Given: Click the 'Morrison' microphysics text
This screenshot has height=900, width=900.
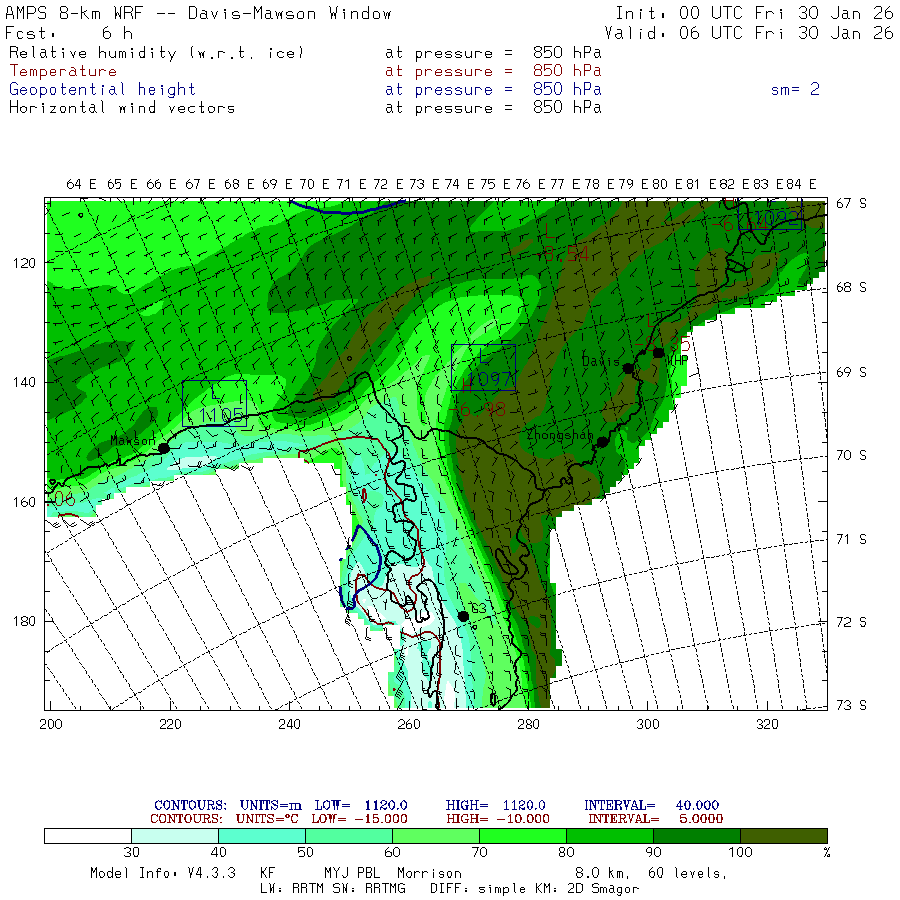Looking at the screenshot, I should point(429,873).
